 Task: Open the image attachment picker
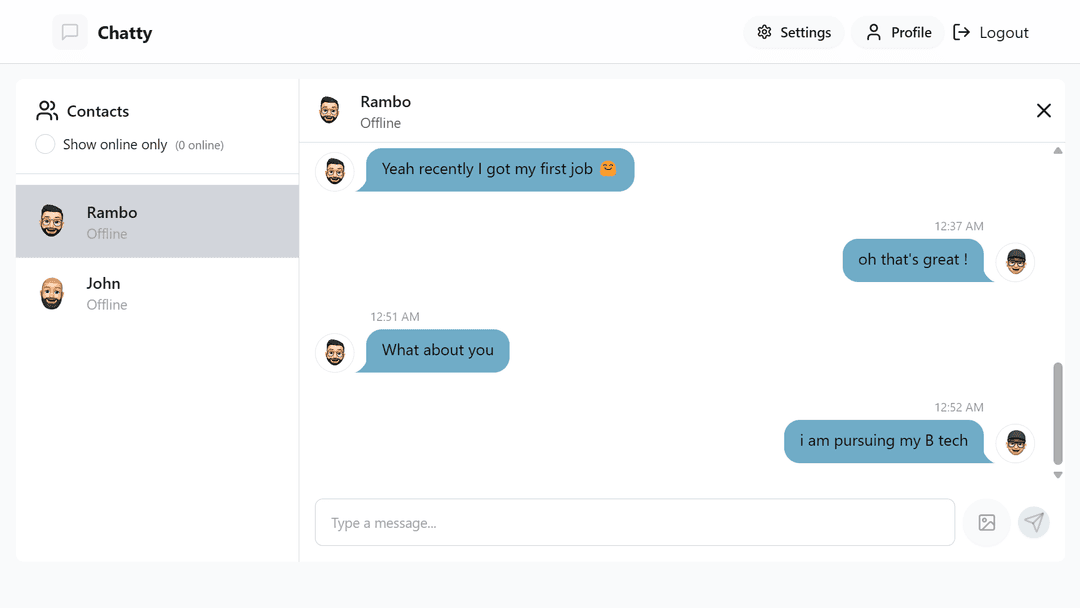[986, 522]
